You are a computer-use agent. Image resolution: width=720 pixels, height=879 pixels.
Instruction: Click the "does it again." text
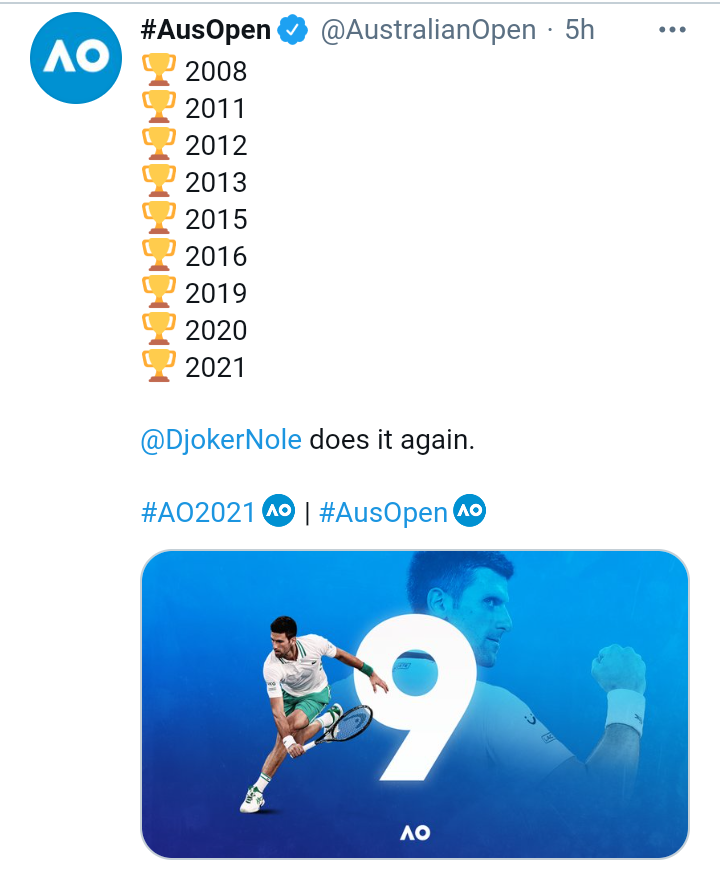[391, 440]
